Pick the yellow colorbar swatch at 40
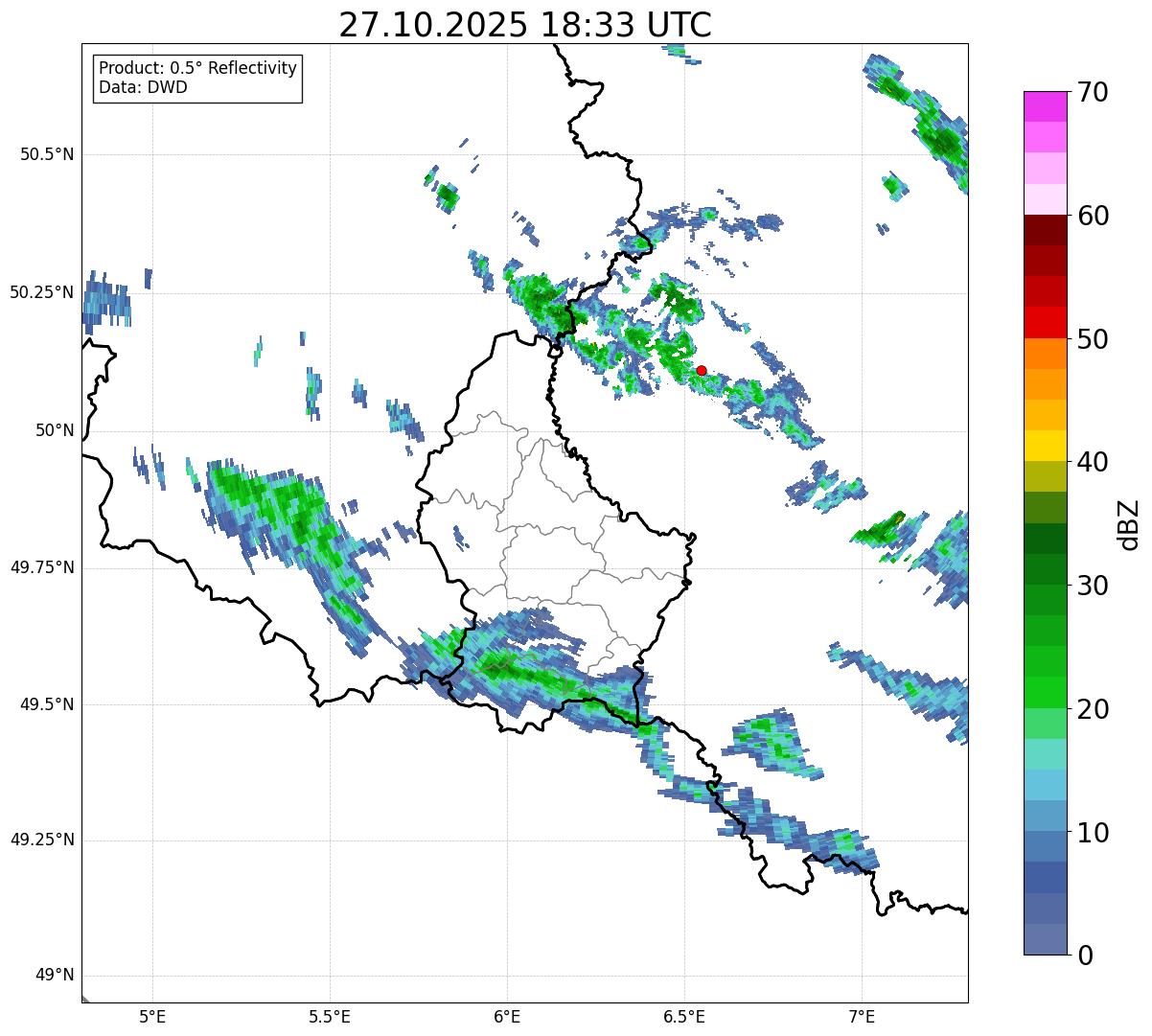 [x=1045, y=447]
